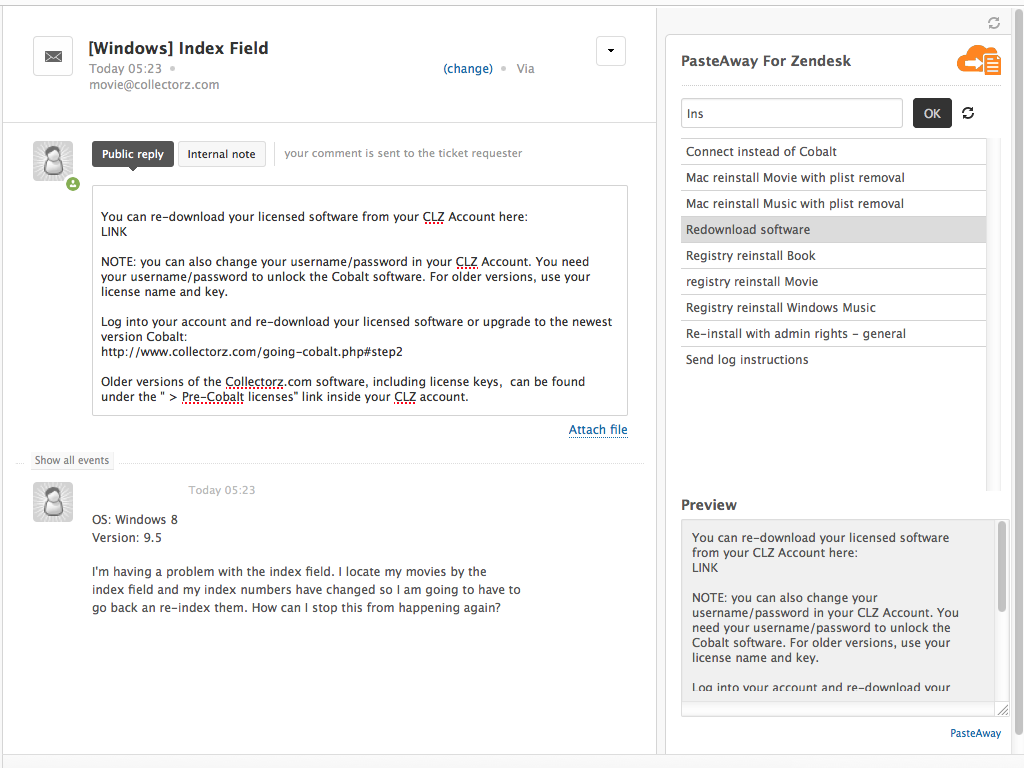Image resolution: width=1024 pixels, height=768 pixels.
Task: Click the PasteAway cloud logo icon
Action: 979,61
